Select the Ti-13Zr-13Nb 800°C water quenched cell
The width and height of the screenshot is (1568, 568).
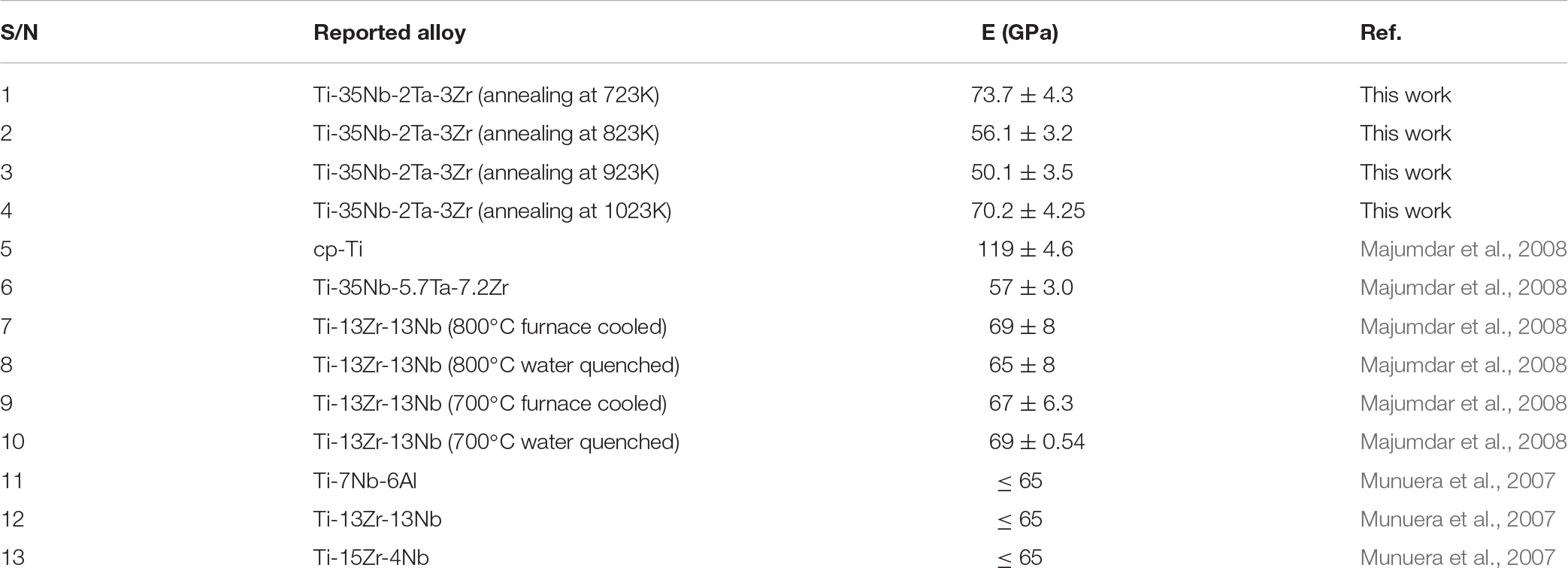coord(496,365)
